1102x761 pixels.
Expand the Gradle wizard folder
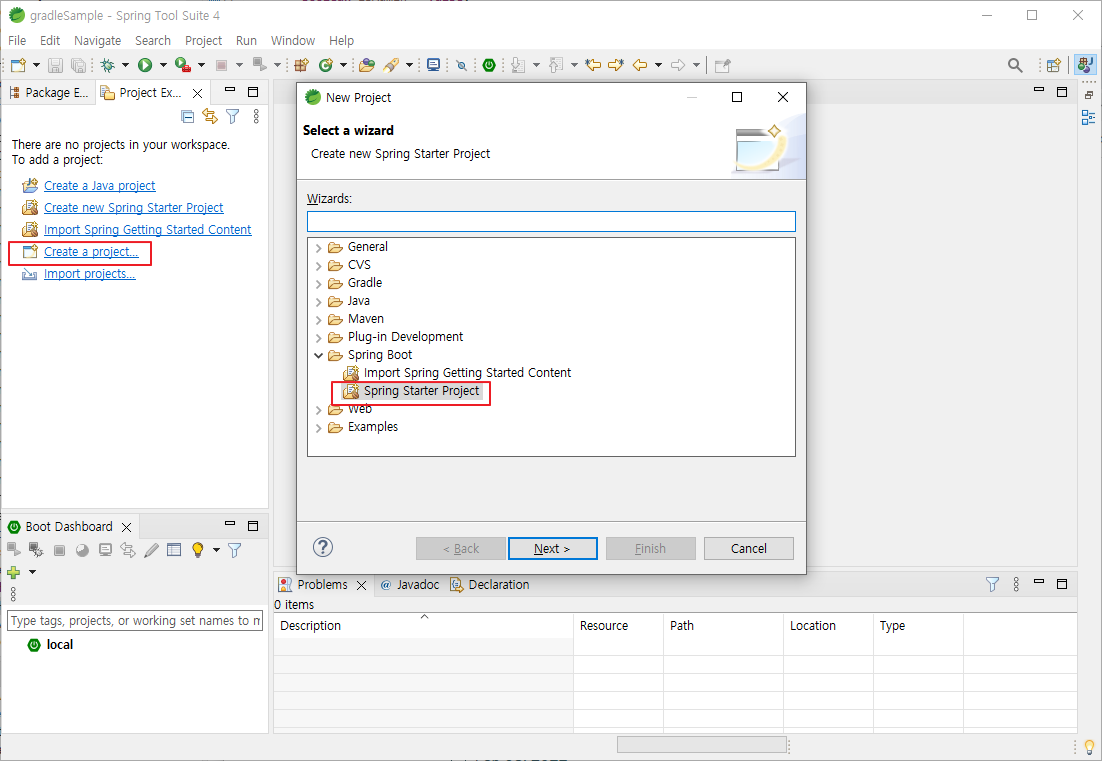coord(318,283)
